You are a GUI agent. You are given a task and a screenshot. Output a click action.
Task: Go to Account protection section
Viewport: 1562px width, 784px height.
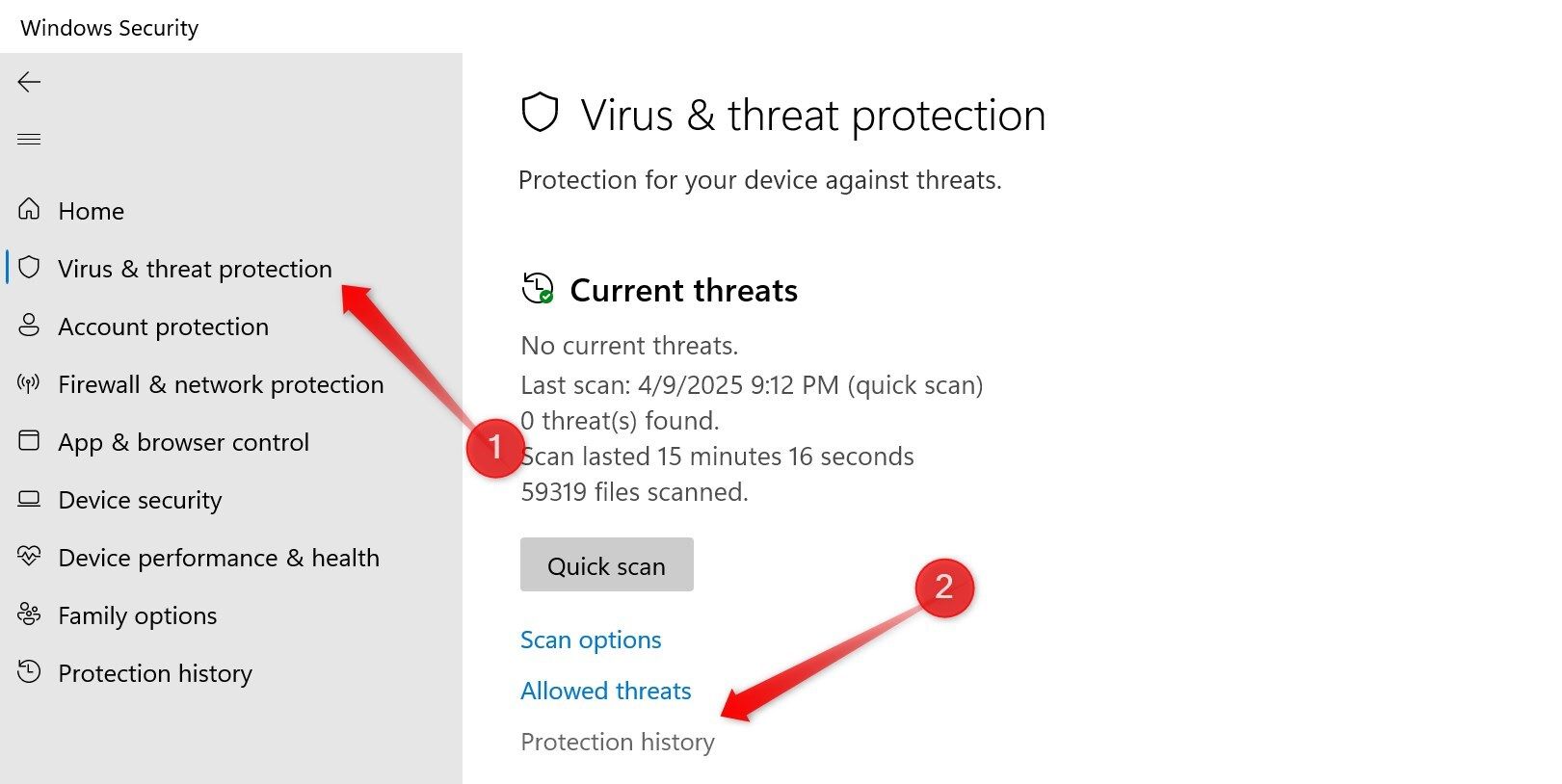pyautogui.click(x=163, y=327)
